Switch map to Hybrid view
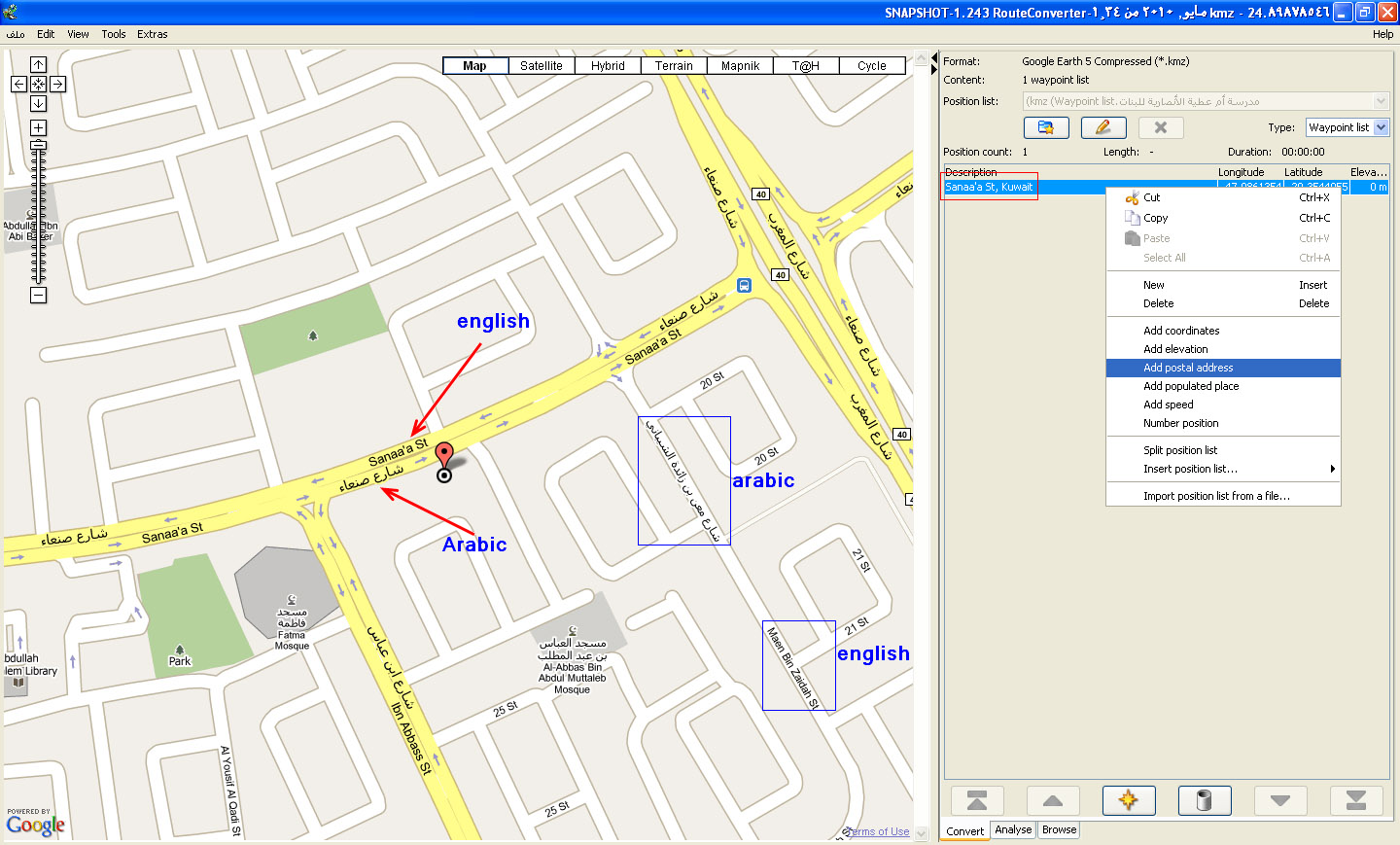The height and width of the screenshot is (845, 1400). click(608, 66)
